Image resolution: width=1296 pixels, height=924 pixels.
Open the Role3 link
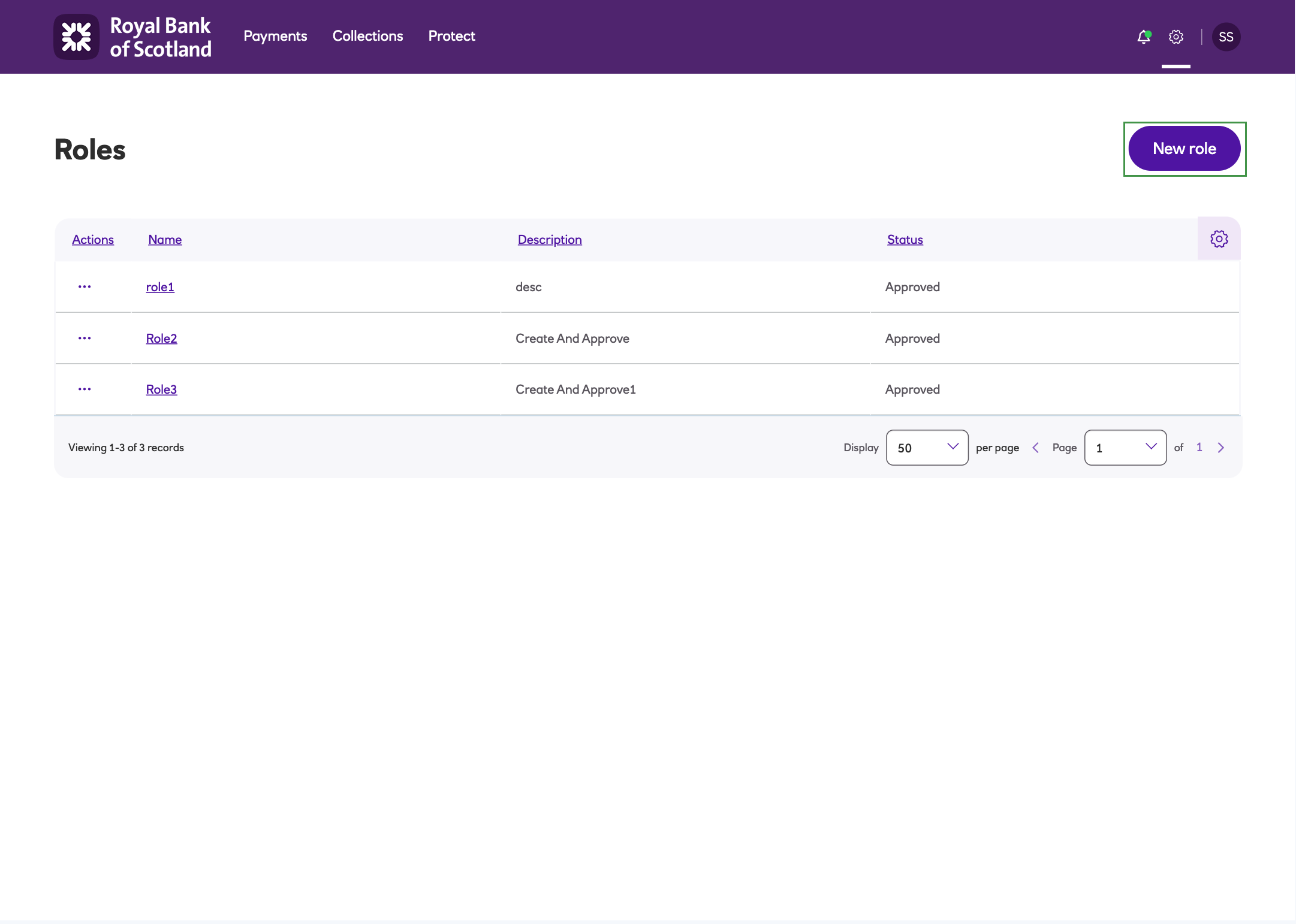161,389
